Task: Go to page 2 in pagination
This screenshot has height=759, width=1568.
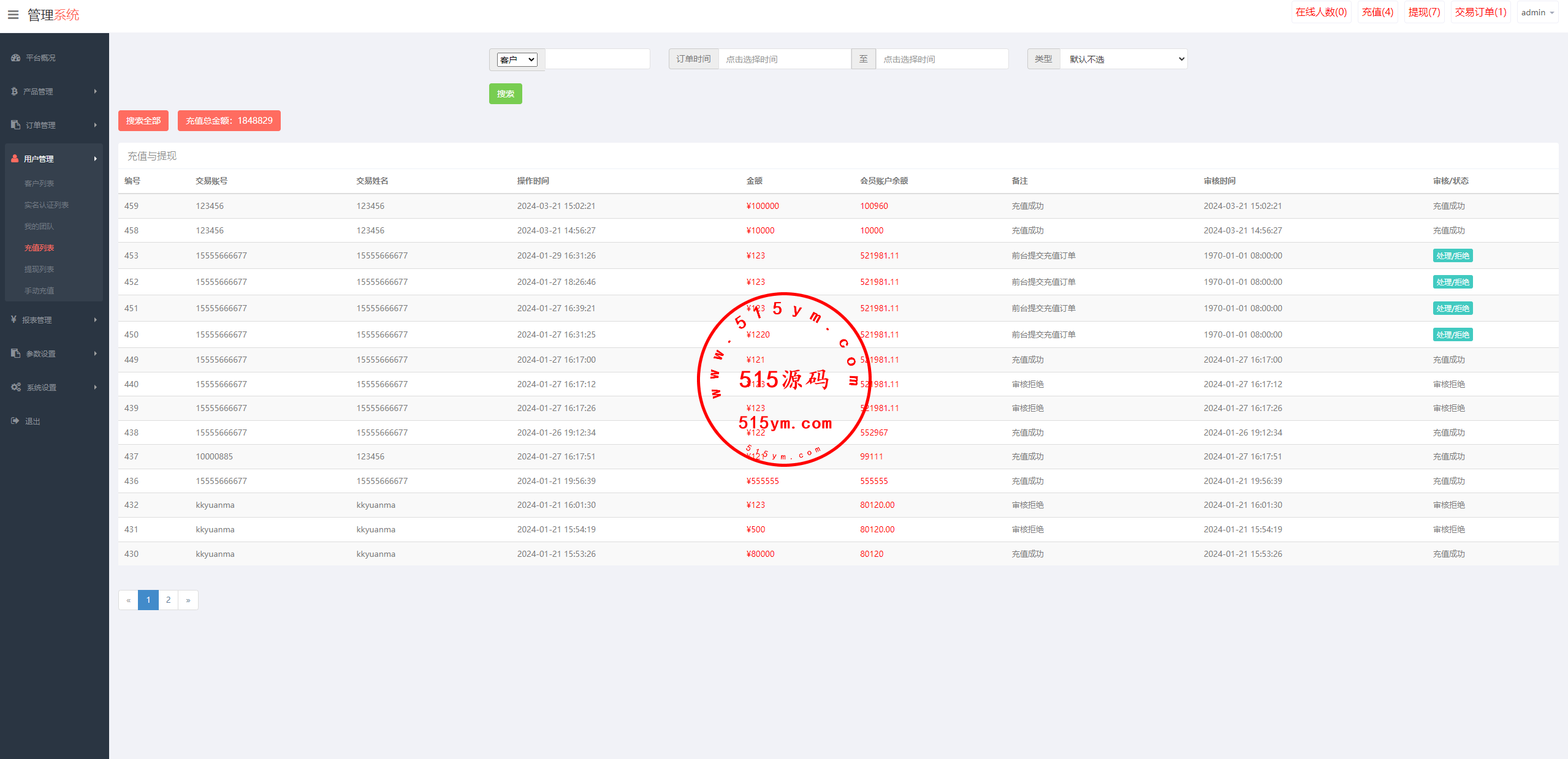Action: tap(168, 600)
